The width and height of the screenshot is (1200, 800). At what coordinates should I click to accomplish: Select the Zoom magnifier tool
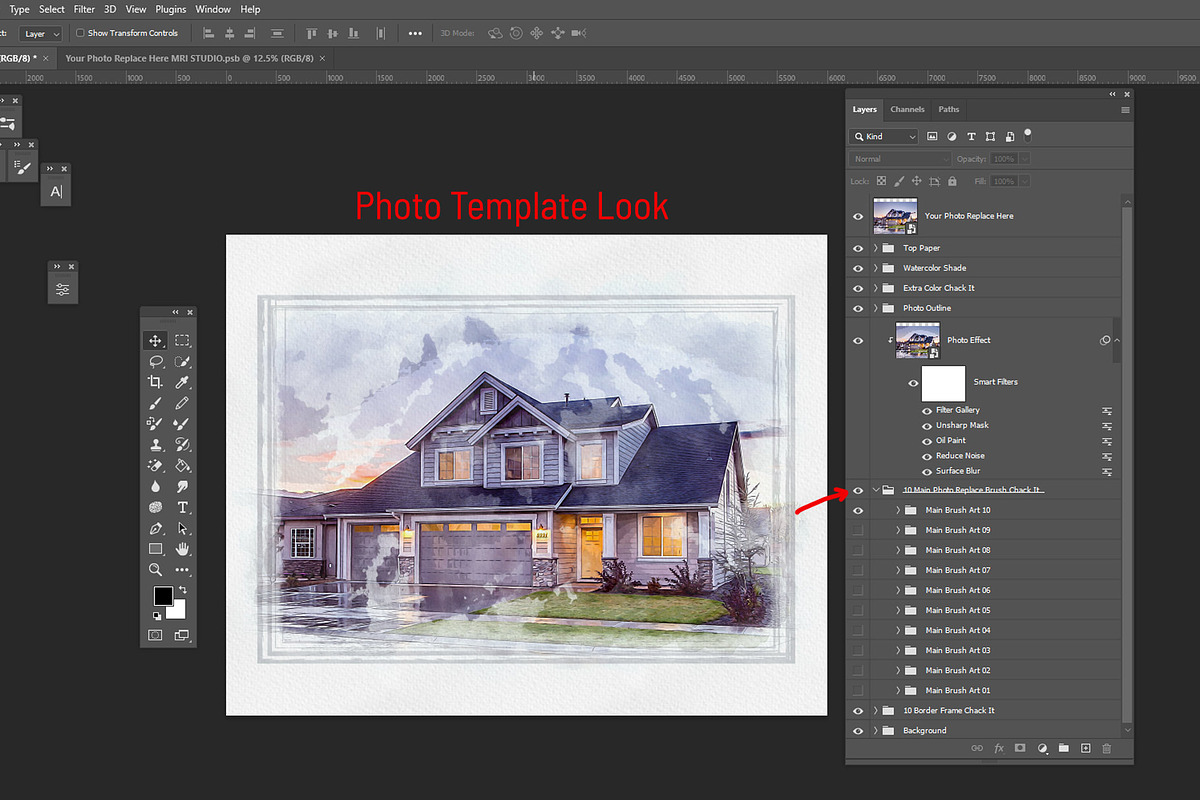click(155, 569)
